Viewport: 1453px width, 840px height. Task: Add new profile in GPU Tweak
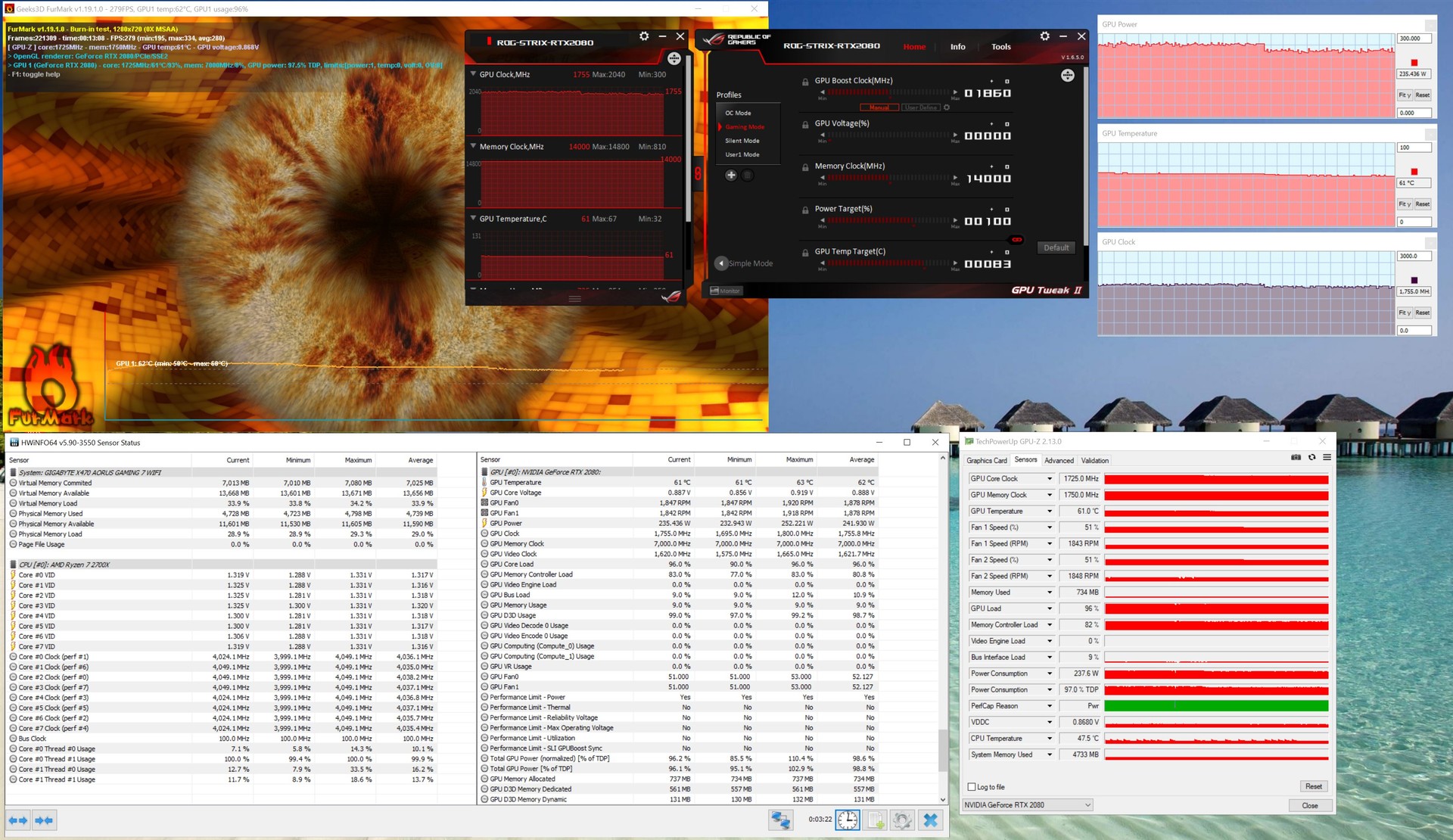tap(731, 176)
